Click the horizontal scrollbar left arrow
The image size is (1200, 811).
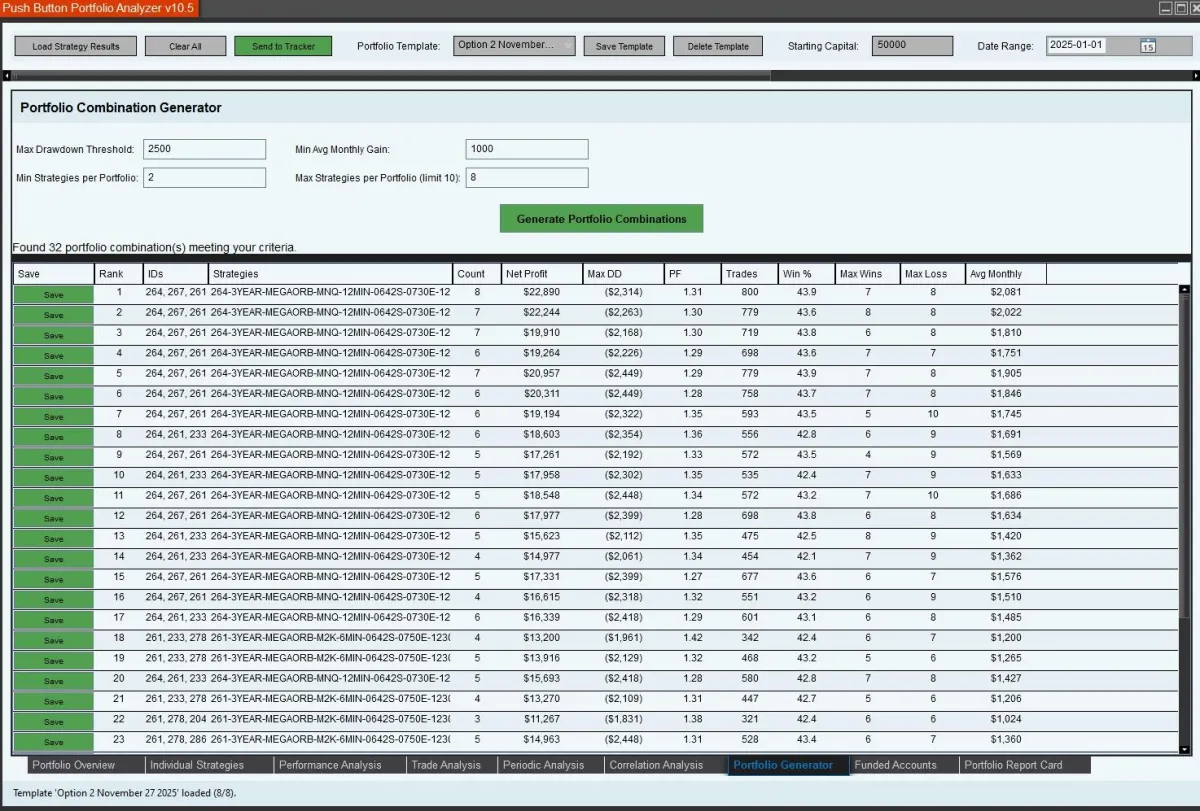pos(7,75)
